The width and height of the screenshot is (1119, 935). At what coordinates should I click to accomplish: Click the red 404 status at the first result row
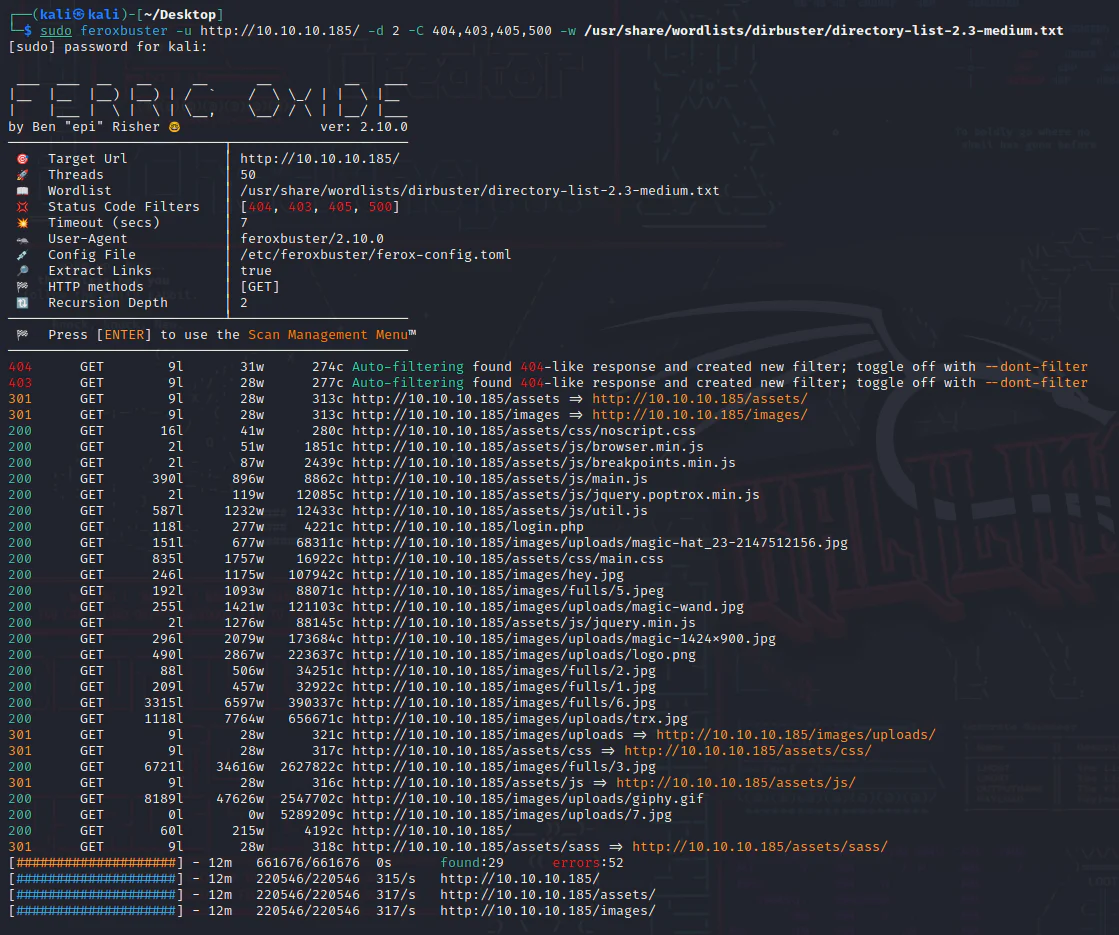(20, 367)
